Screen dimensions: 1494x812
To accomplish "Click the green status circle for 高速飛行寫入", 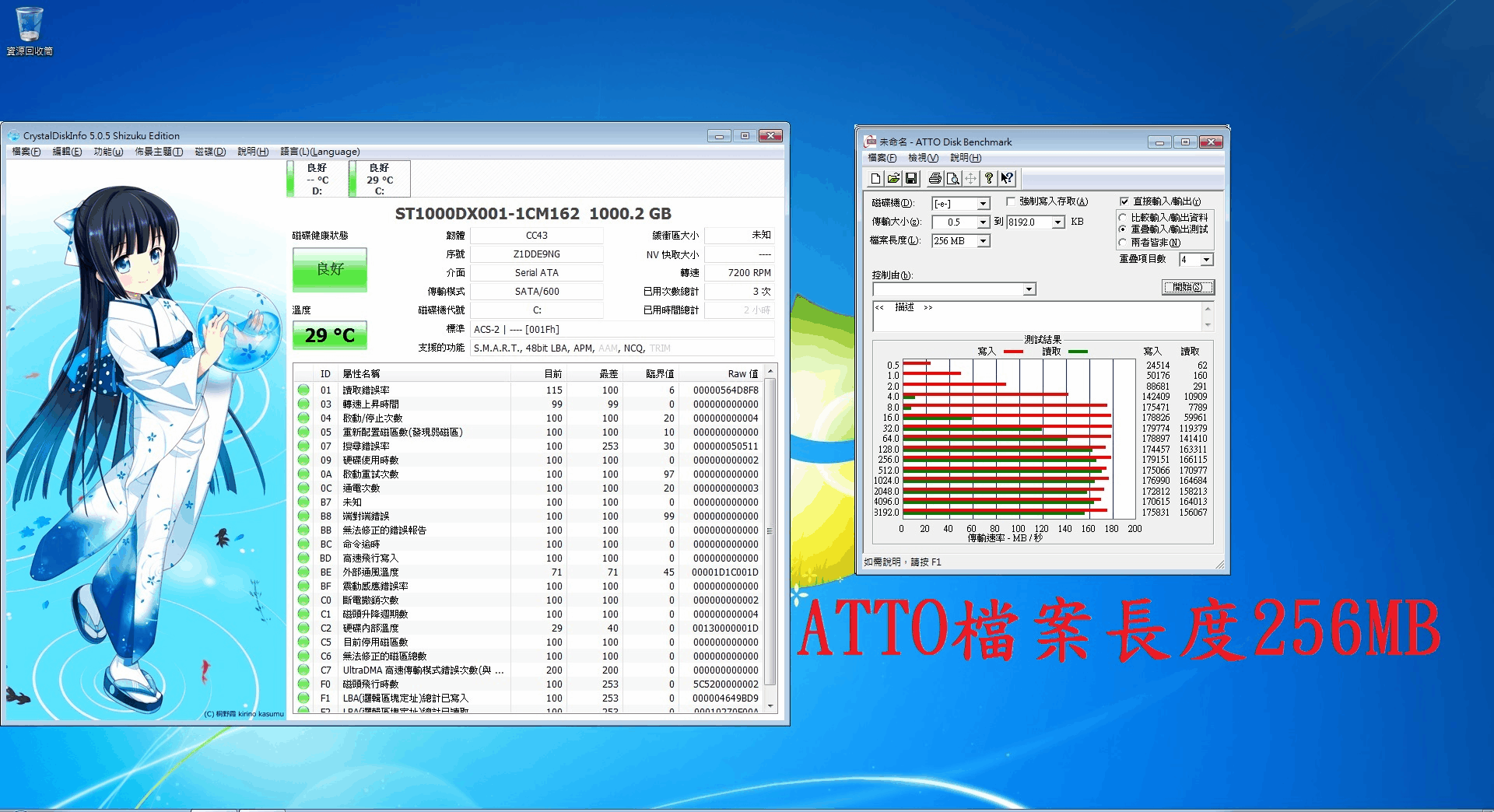I will coord(303,558).
